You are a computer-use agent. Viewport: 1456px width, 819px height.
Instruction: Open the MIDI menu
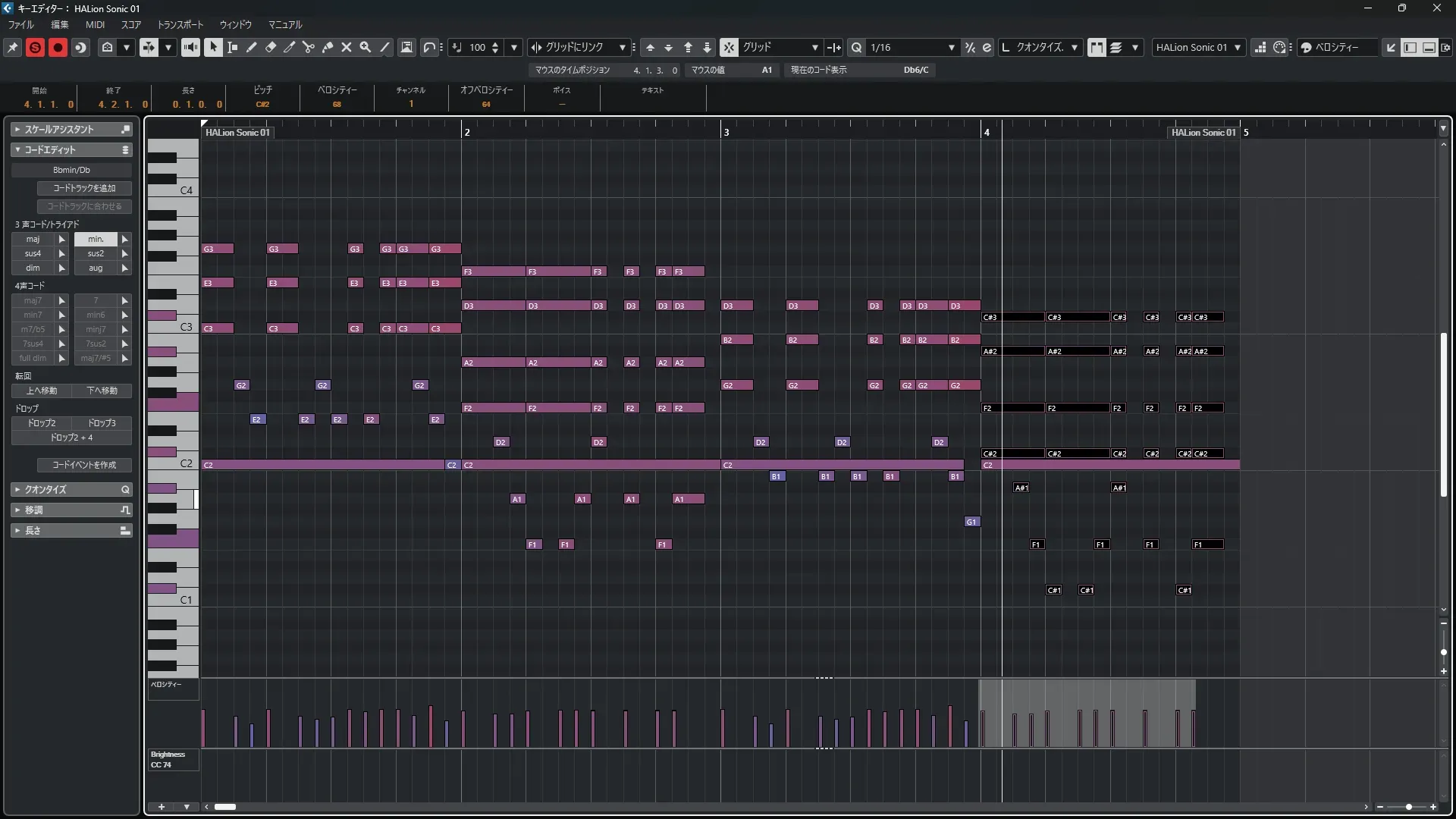pos(95,25)
